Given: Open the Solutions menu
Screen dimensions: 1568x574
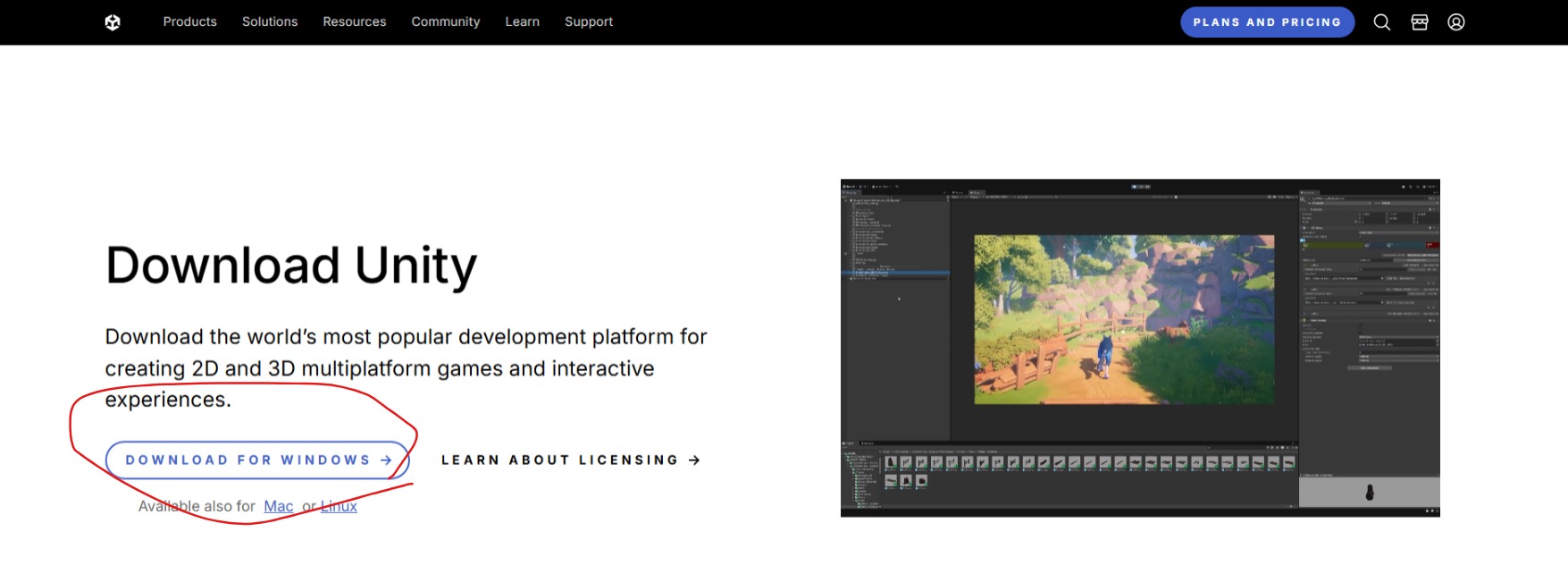Looking at the screenshot, I should (x=270, y=21).
